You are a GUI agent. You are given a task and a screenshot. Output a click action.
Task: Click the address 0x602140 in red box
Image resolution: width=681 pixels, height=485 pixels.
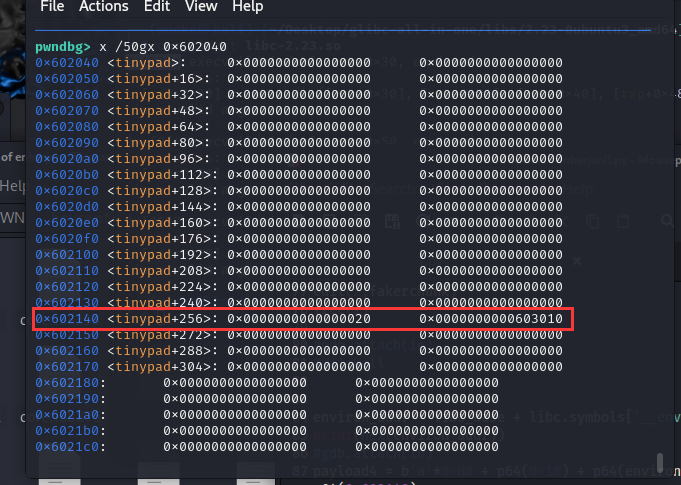(67, 319)
